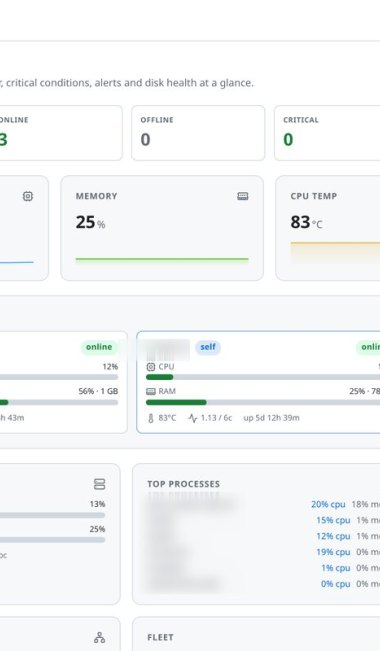The width and height of the screenshot is (380, 651).
Task: Click the 19% cpu process value
Action: coord(333,552)
